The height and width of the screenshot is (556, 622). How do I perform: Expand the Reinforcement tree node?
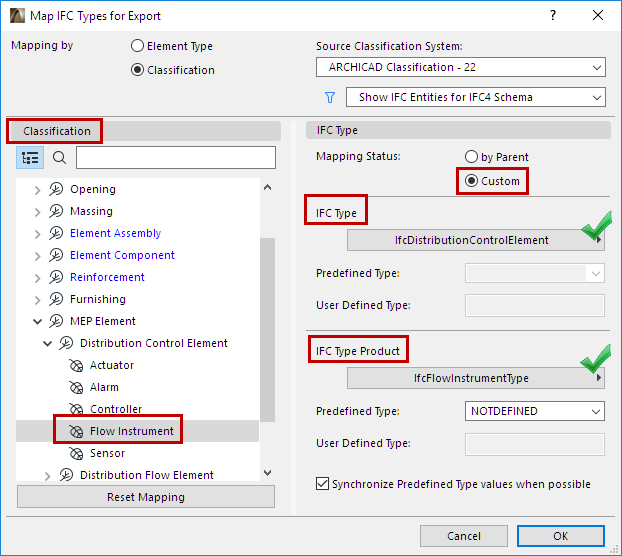[37, 278]
